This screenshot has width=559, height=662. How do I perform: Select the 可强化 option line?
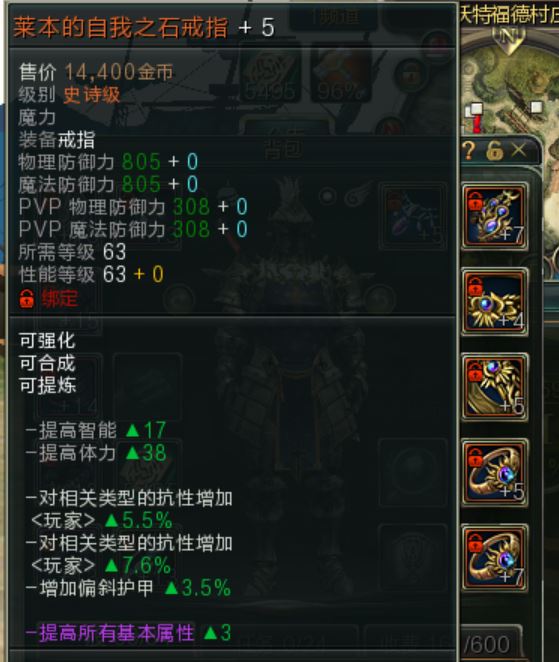[x=47, y=341]
